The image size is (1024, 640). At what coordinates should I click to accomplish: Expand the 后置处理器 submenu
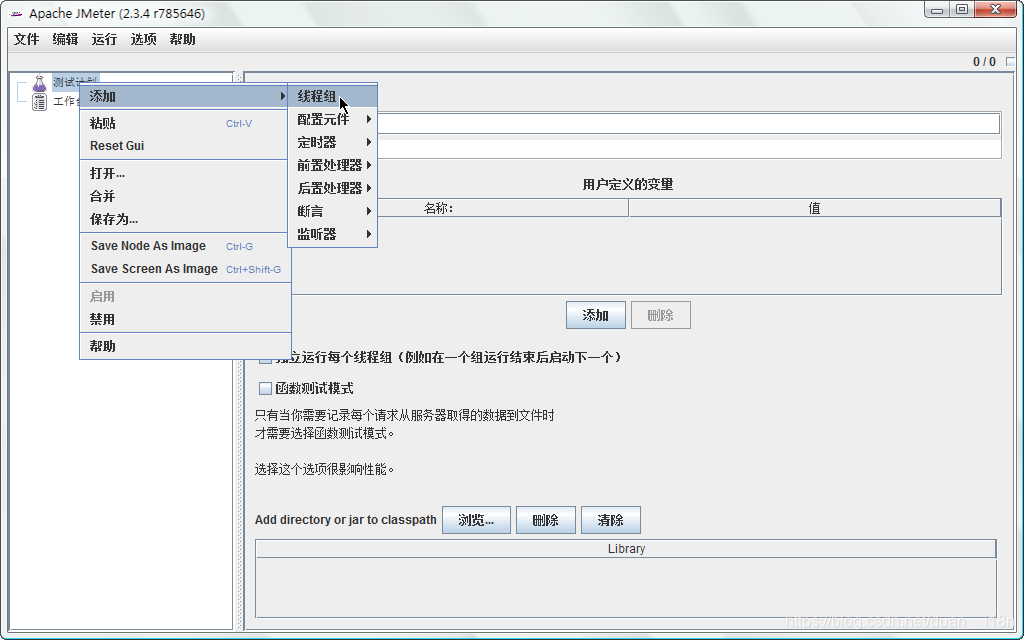coord(332,188)
